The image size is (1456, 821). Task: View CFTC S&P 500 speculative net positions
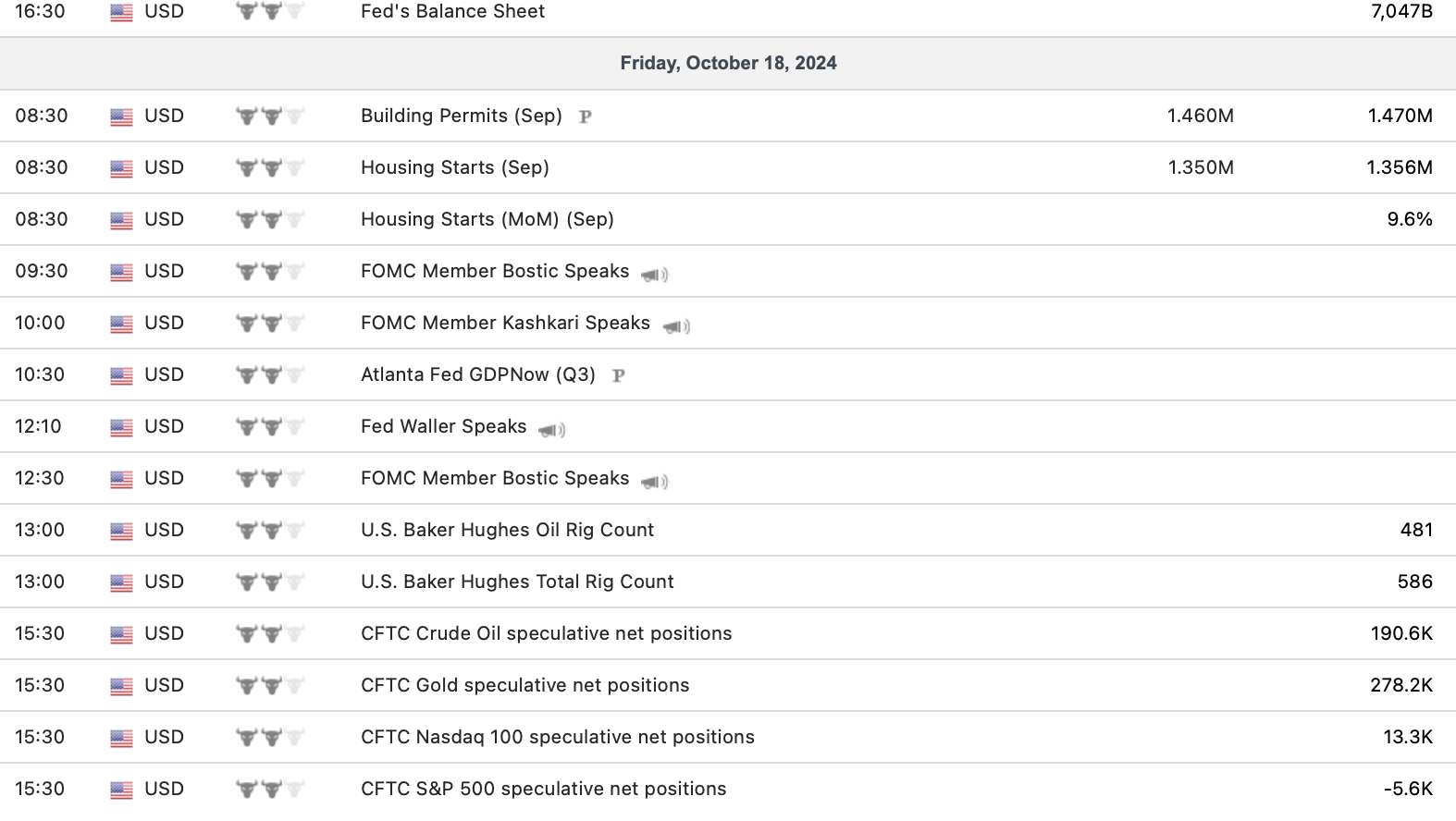(543, 789)
